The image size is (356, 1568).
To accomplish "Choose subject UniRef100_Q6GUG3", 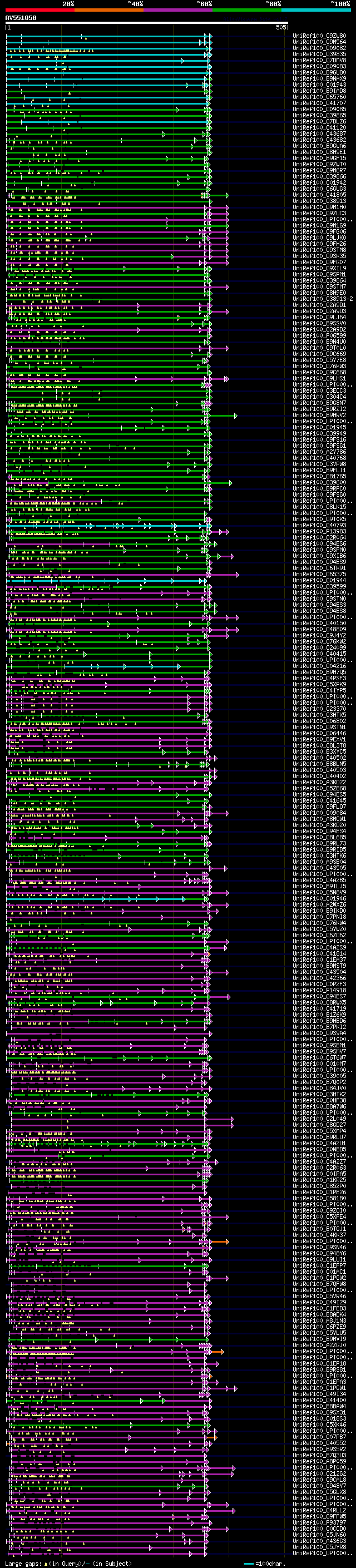I will point(319,189).
